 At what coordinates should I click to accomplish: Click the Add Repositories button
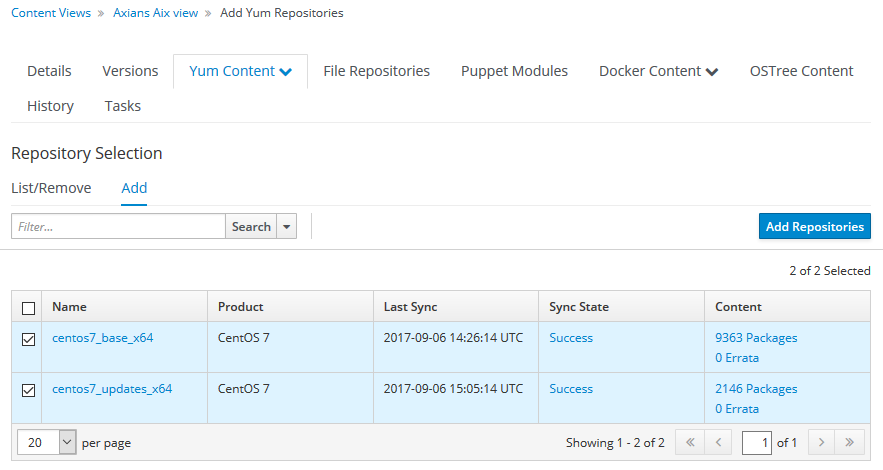[x=814, y=227]
